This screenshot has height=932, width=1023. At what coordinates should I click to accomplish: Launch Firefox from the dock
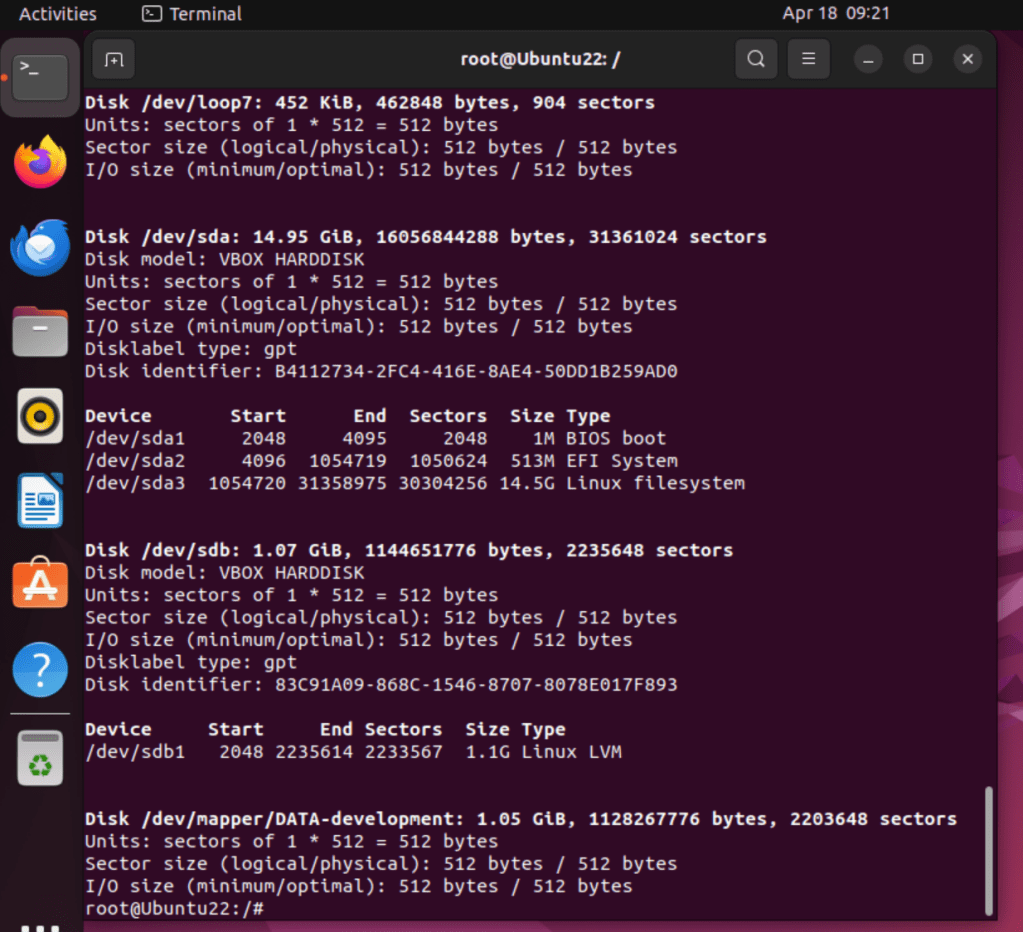[40, 162]
